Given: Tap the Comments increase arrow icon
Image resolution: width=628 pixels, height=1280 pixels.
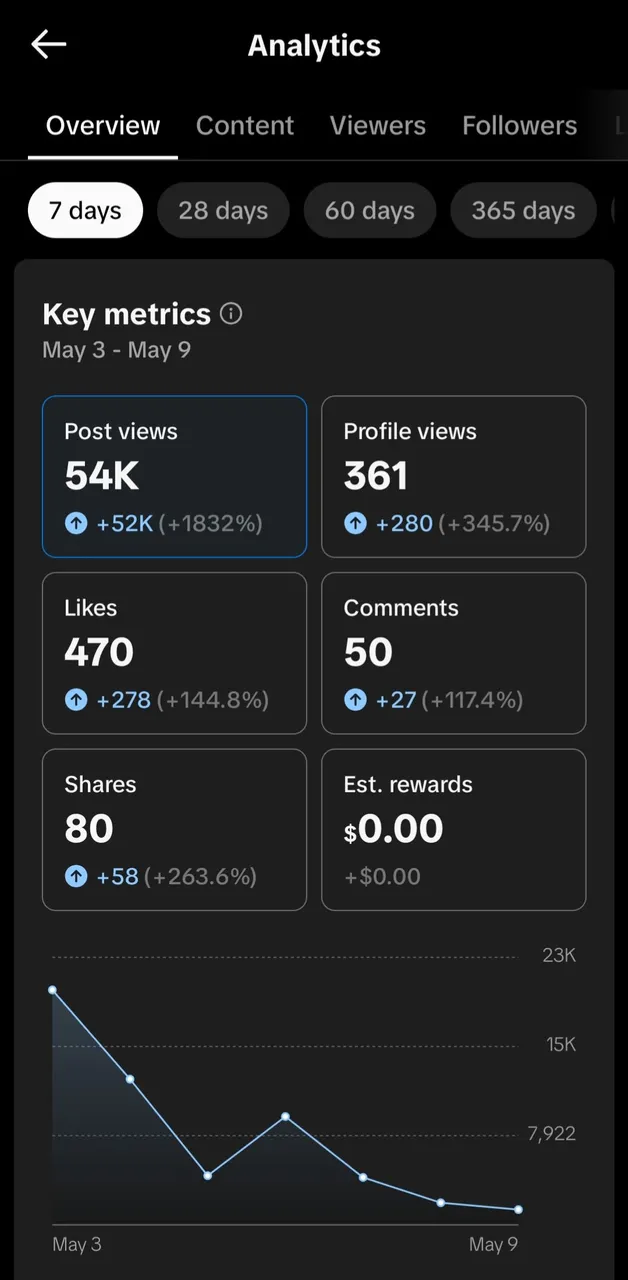Looking at the screenshot, I should [355, 700].
